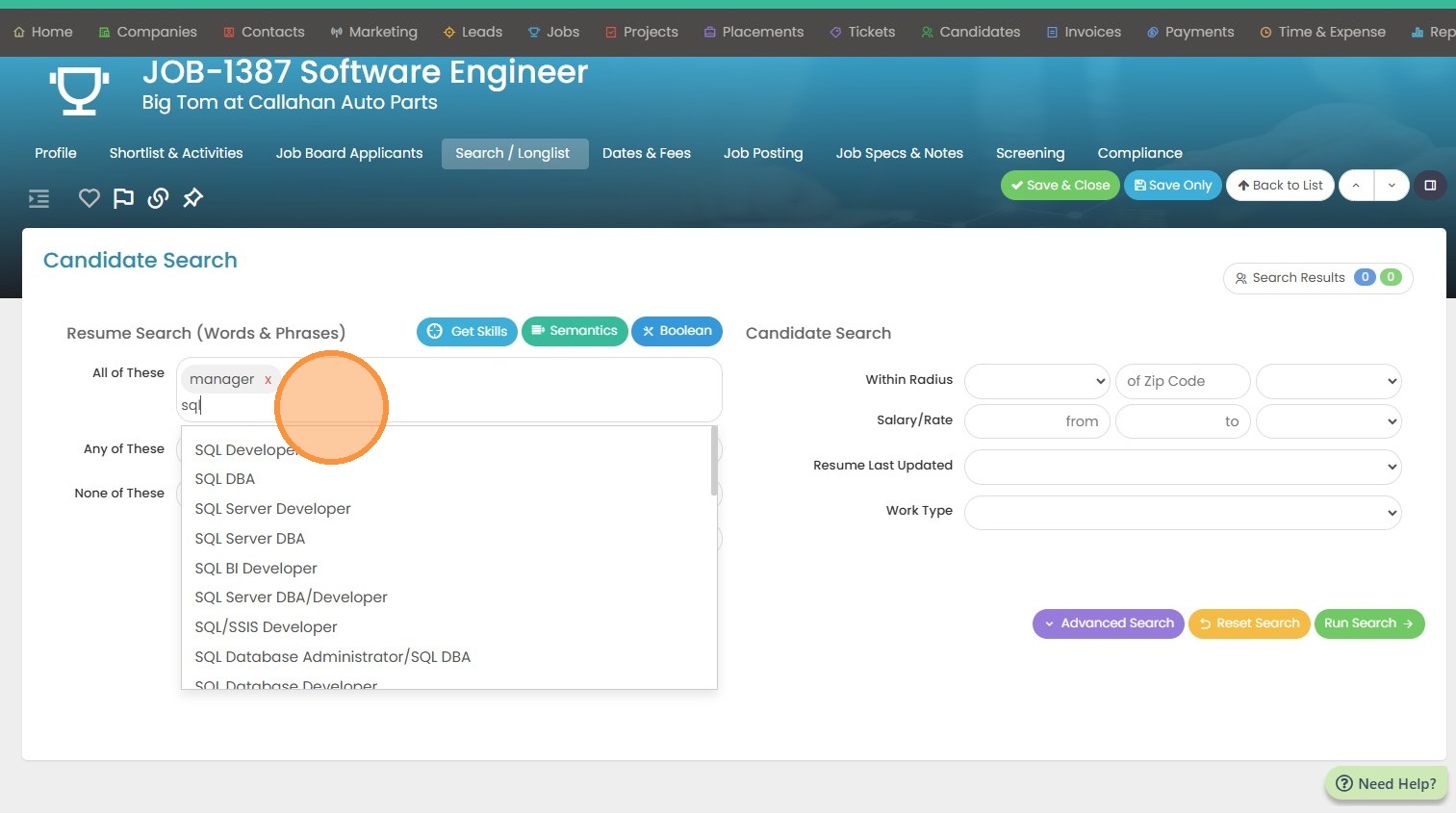Go to previous record with up chevron

(1356, 185)
